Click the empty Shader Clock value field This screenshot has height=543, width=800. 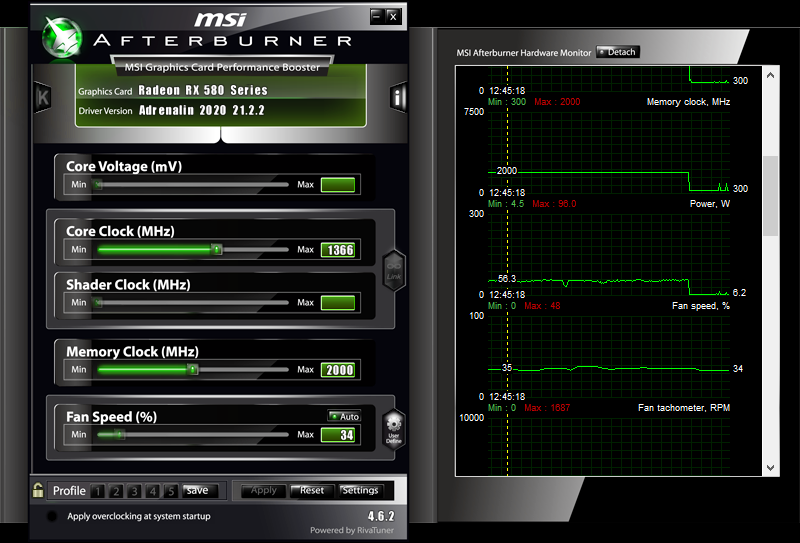click(338, 303)
